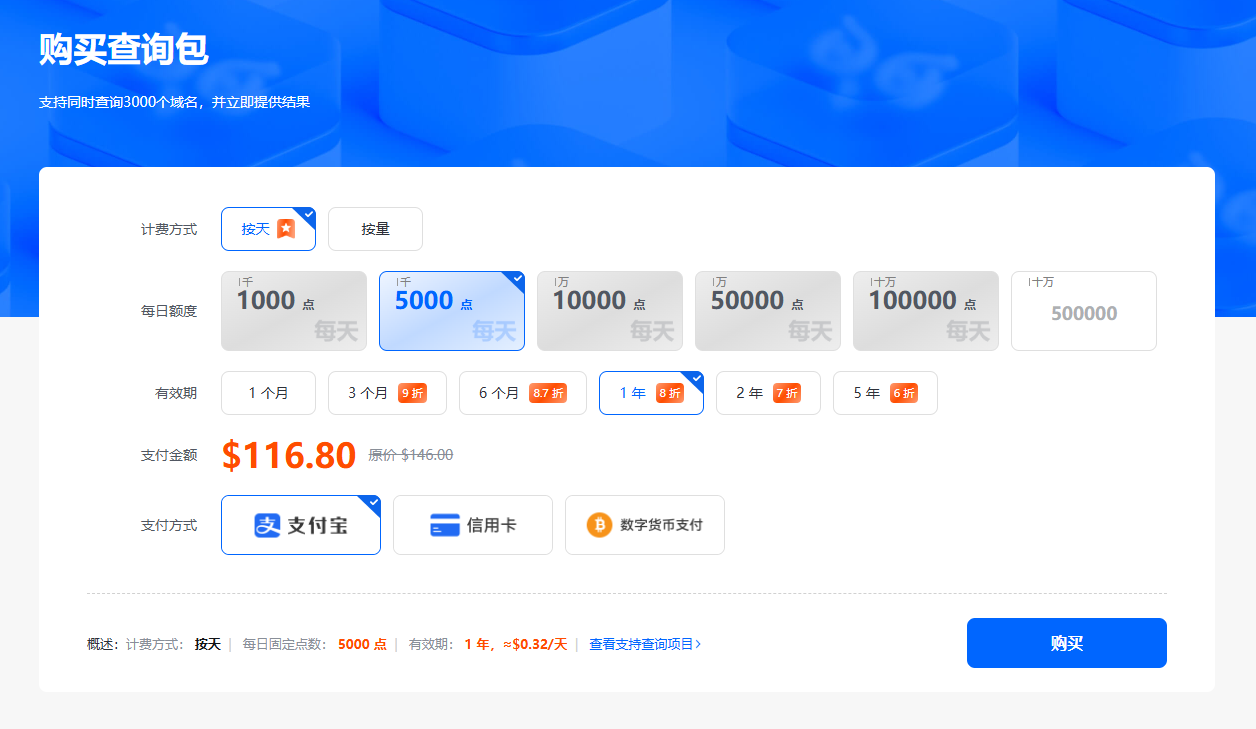Screen dimensions: 1256x729
Task: Click the 支付方式 row label
Action: click(169, 525)
